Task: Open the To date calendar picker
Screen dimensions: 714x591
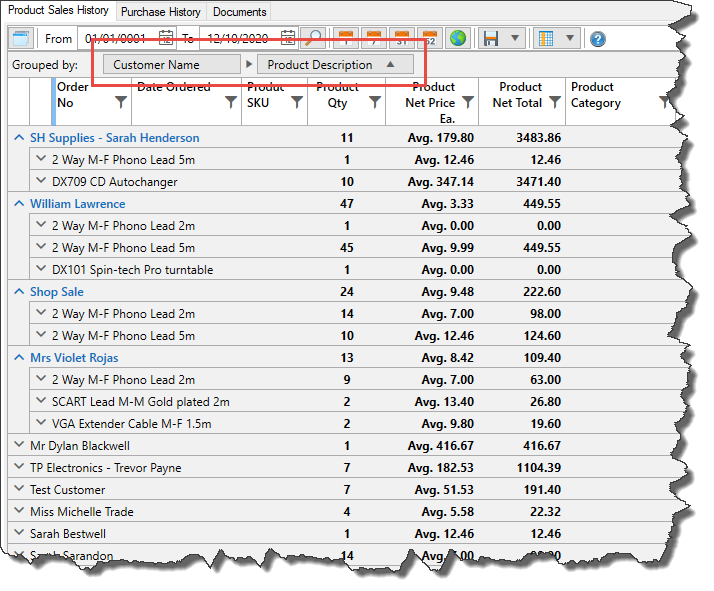Action: tap(288, 39)
